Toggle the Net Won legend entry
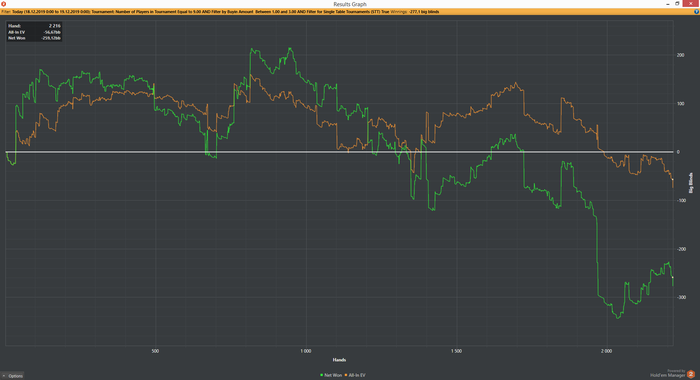700x380 pixels. [331, 375]
